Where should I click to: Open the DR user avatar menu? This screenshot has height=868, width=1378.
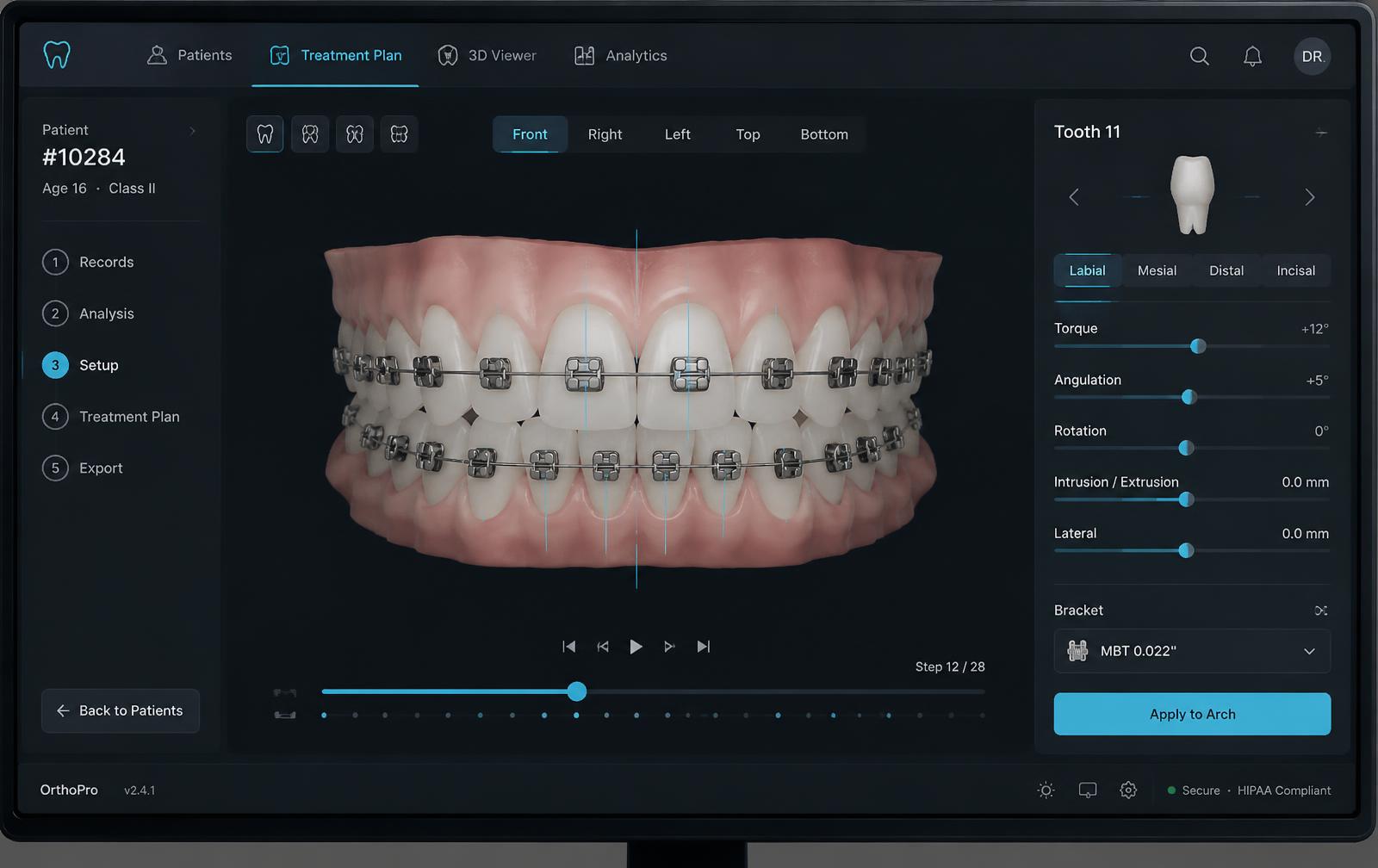(x=1312, y=56)
